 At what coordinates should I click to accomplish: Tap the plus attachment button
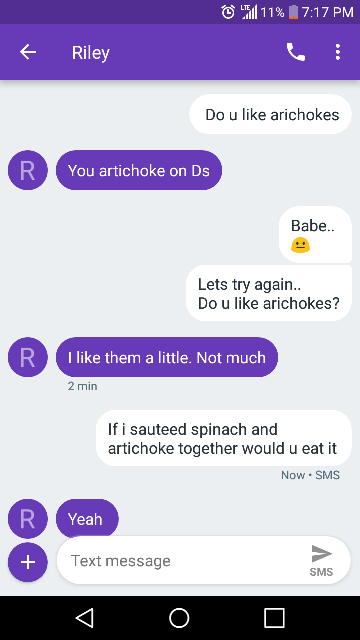pyautogui.click(x=28, y=562)
